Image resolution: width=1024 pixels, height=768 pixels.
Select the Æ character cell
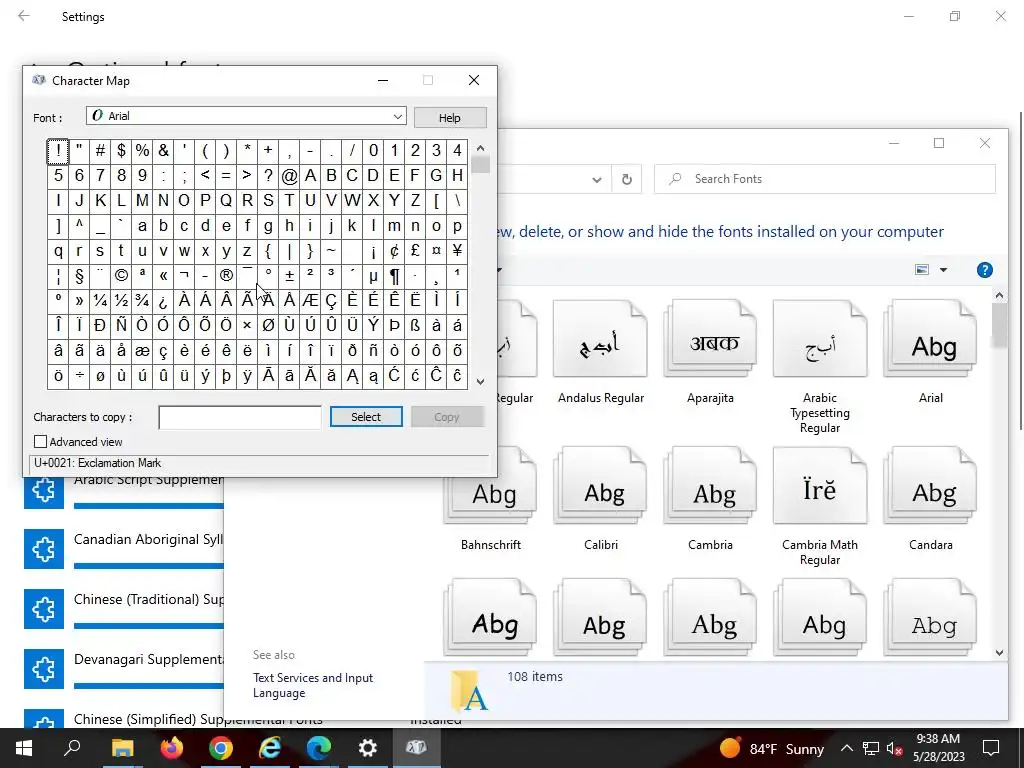pyautogui.click(x=310, y=300)
